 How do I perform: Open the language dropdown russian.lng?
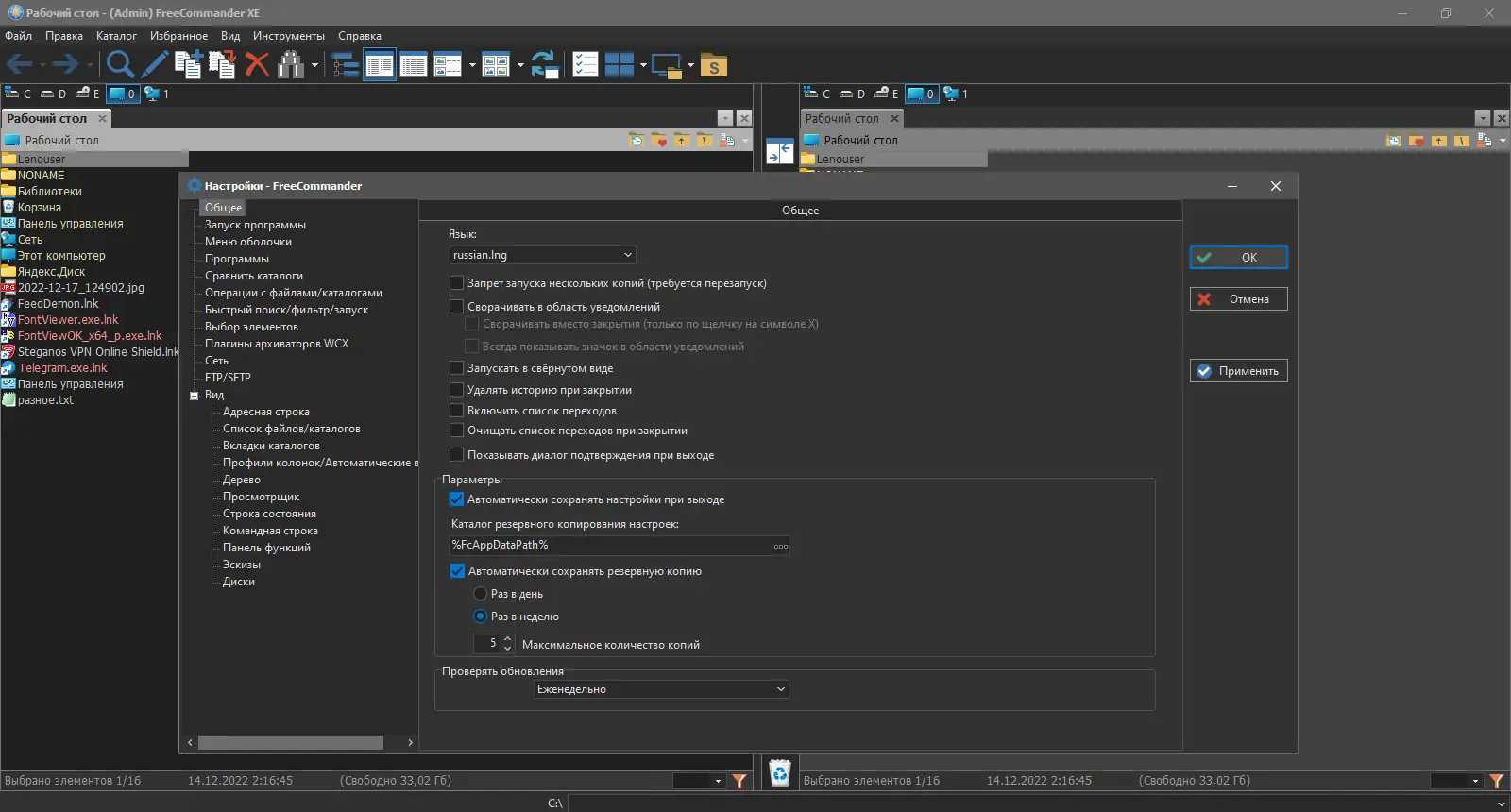coord(542,255)
